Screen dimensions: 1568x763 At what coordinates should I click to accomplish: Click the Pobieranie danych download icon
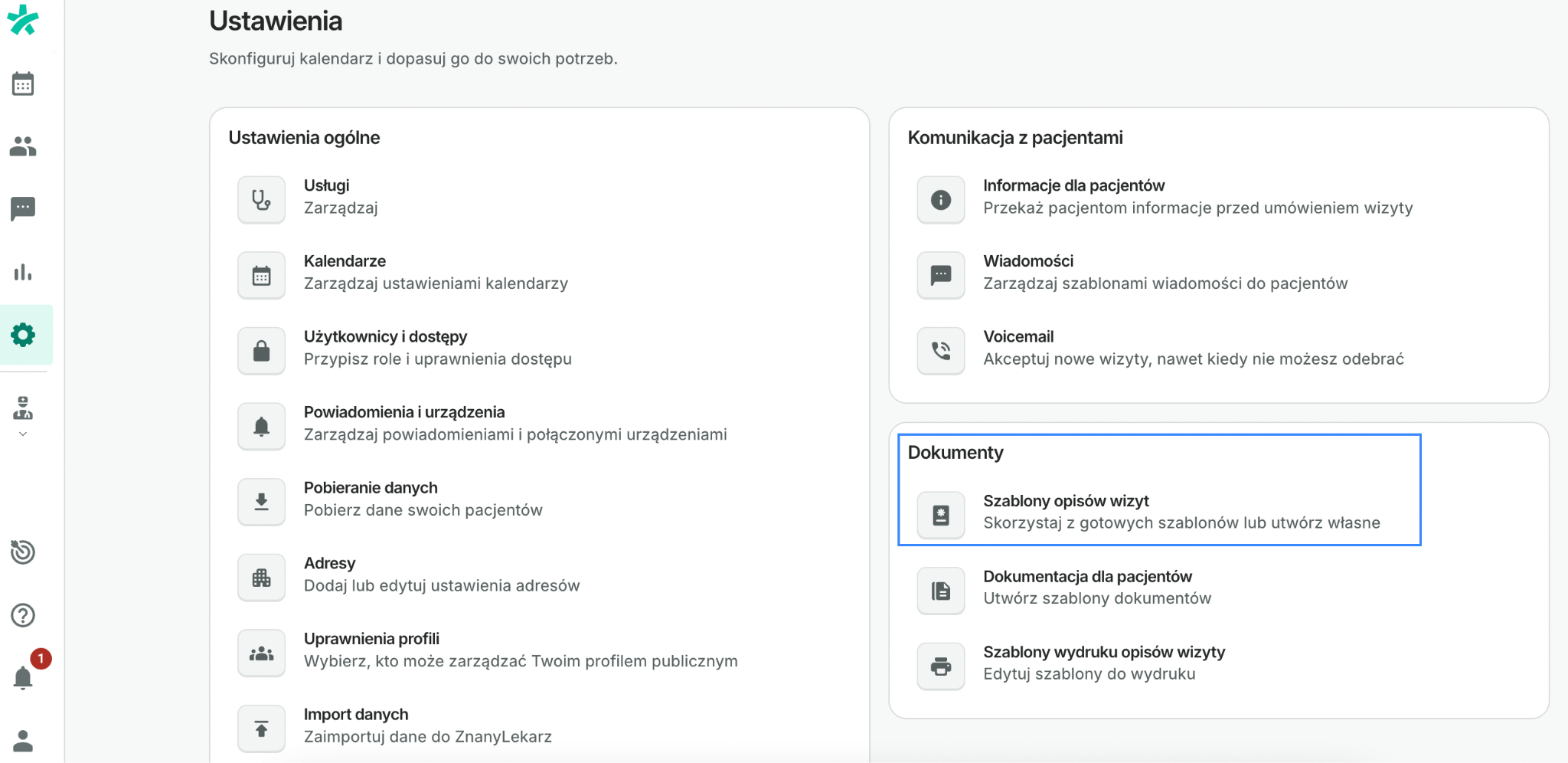coord(261,502)
